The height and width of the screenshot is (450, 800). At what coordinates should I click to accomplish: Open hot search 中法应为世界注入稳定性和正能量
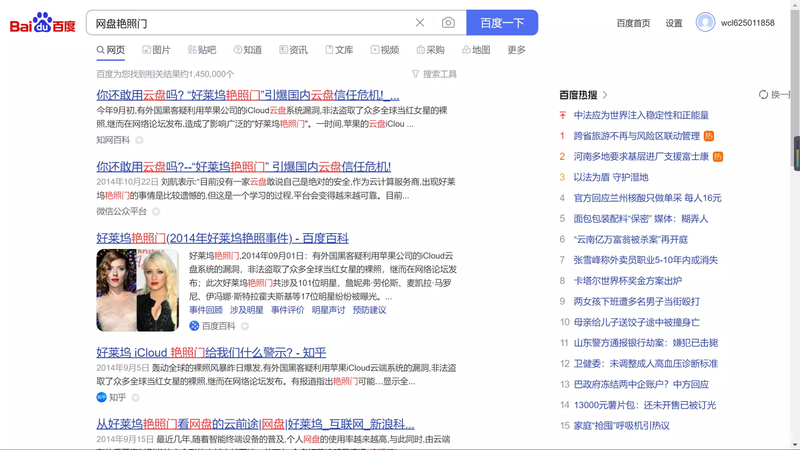coord(641,115)
